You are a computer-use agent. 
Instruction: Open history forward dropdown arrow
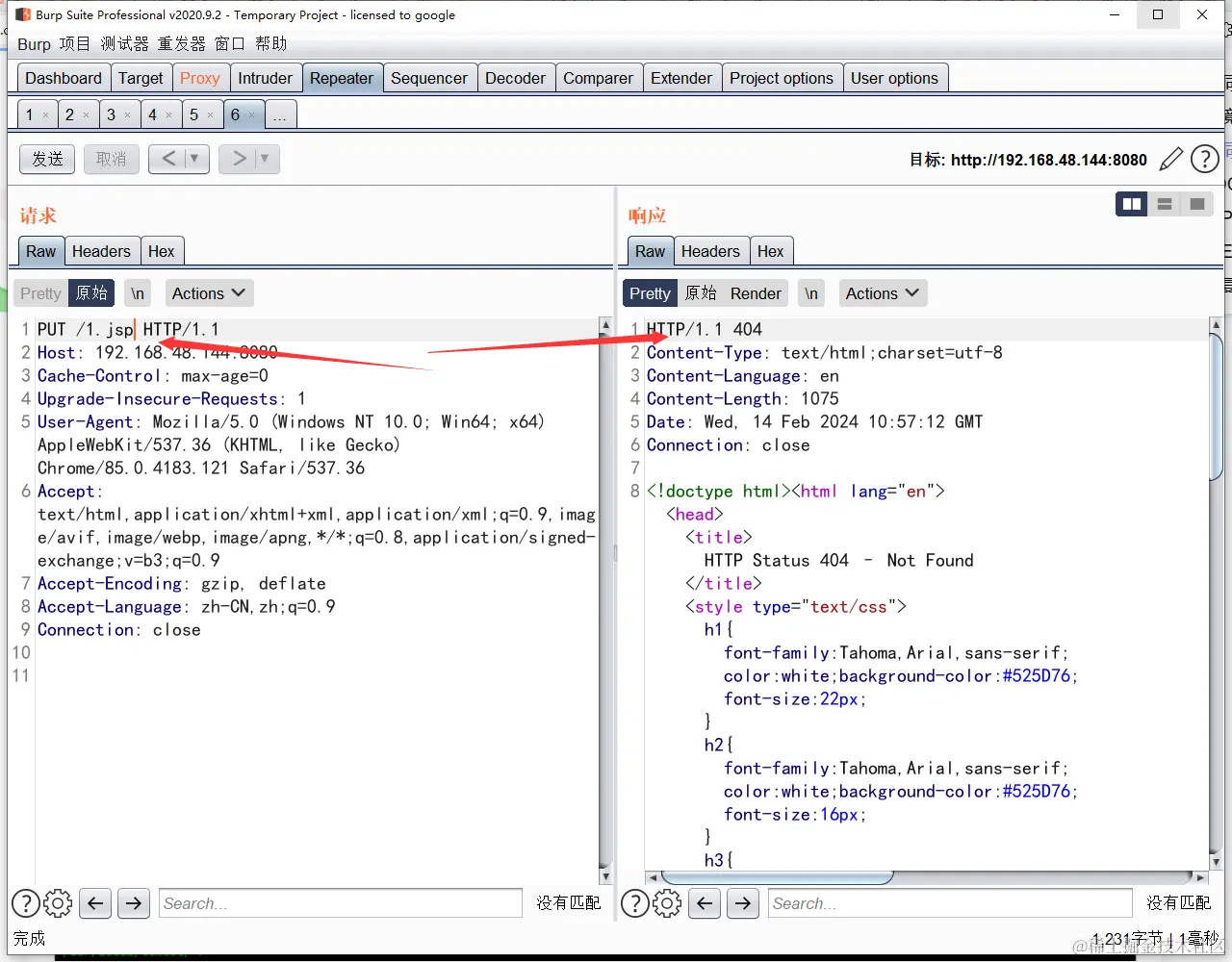click(x=266, y=159)
